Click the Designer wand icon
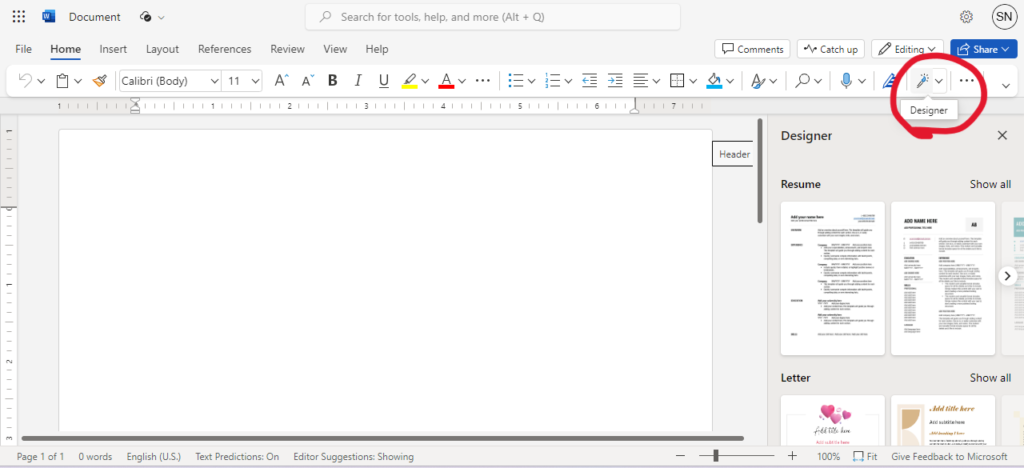Viewport: 1024px width, 468px height. 922,81
